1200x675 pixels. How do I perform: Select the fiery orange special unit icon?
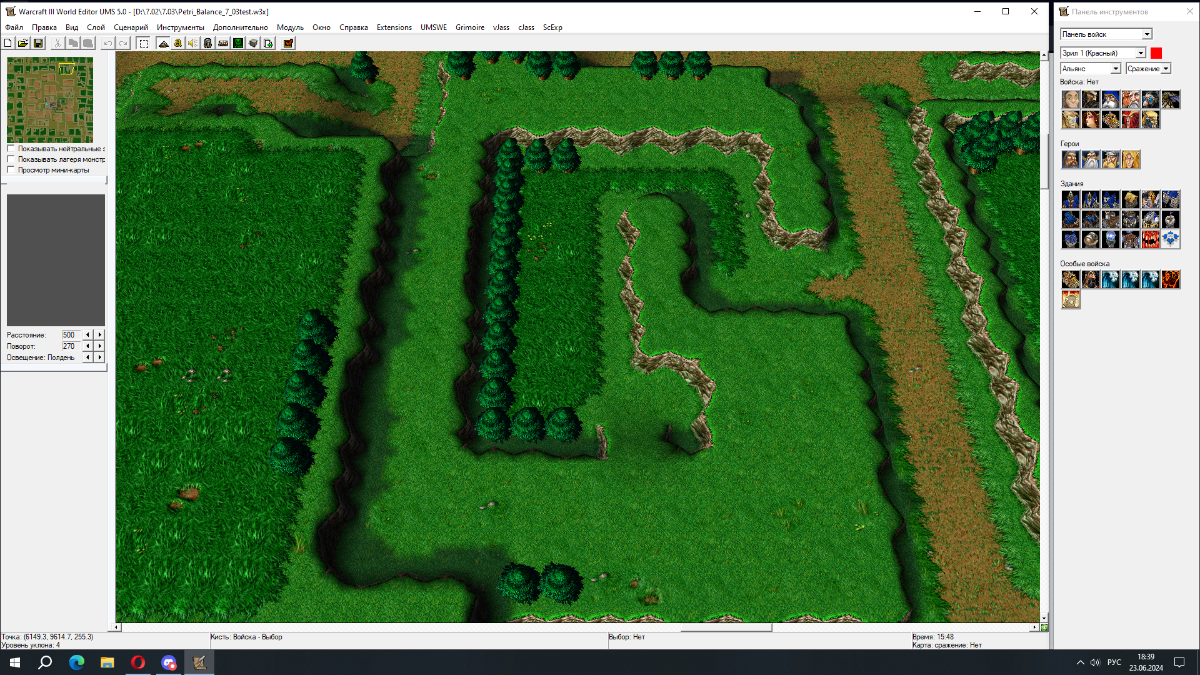point(1171,278)
